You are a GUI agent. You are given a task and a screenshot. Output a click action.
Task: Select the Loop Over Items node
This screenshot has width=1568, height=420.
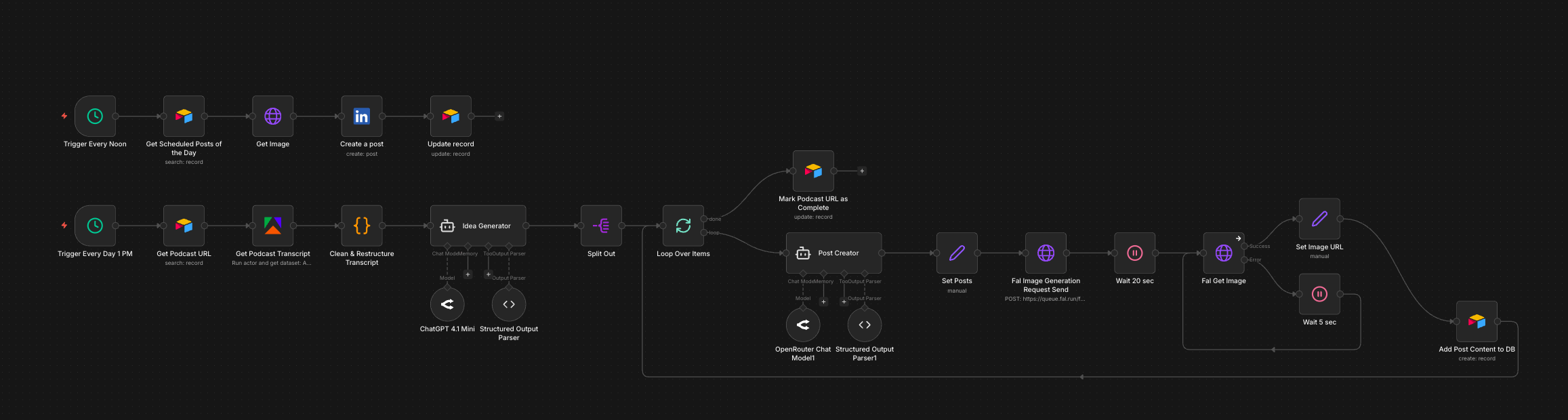coord(683,226)
